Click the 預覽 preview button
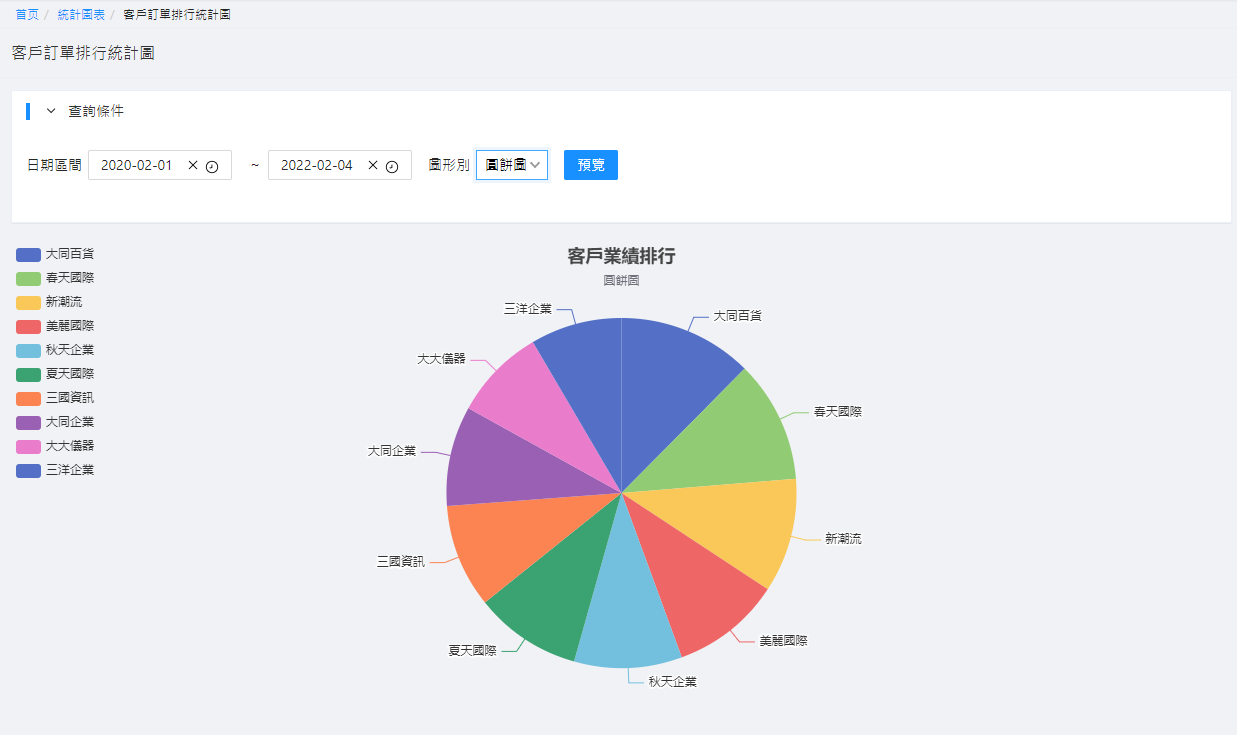The width and height of the screenshot is (1237, 735). click(590, 165)
